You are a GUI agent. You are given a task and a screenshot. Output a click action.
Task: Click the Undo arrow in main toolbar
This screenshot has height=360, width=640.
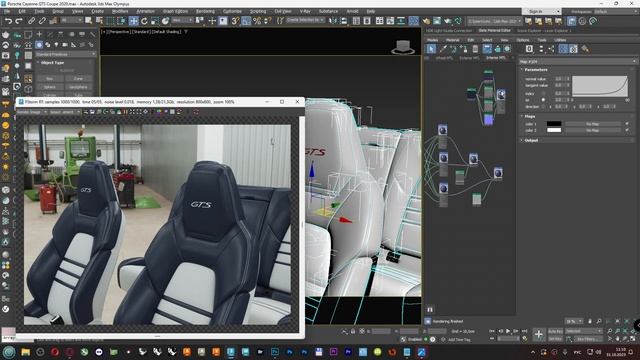click(8, 20)
